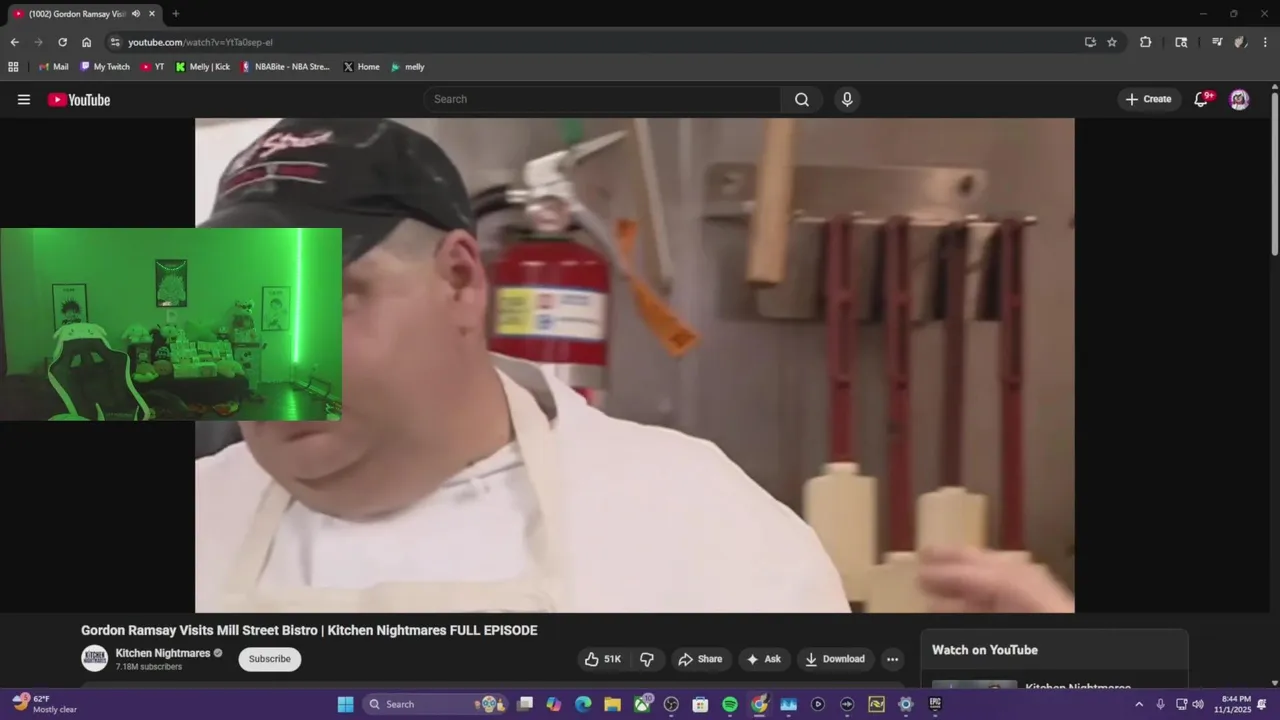
Task: Open Windows Start button
Action: pyautogui.click(x=345, y=704)
